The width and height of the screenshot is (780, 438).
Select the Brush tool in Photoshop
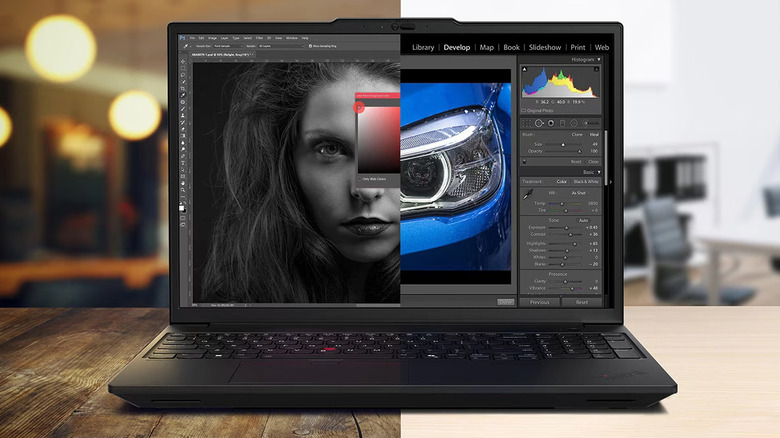(x=183, y=109)
